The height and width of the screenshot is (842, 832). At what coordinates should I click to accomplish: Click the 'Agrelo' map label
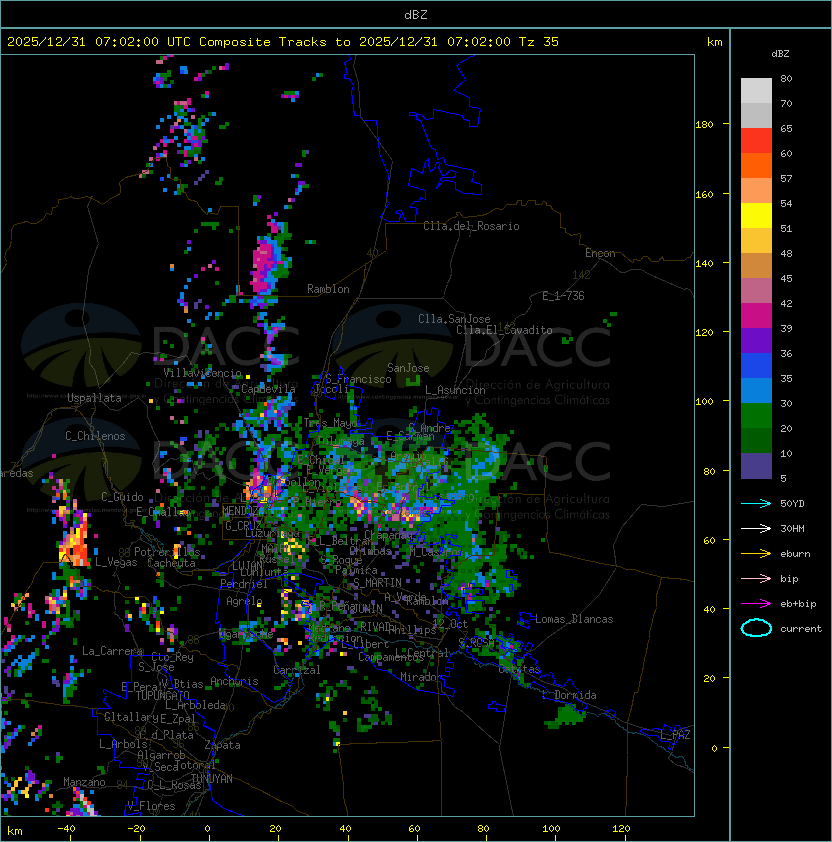point(244,601)
